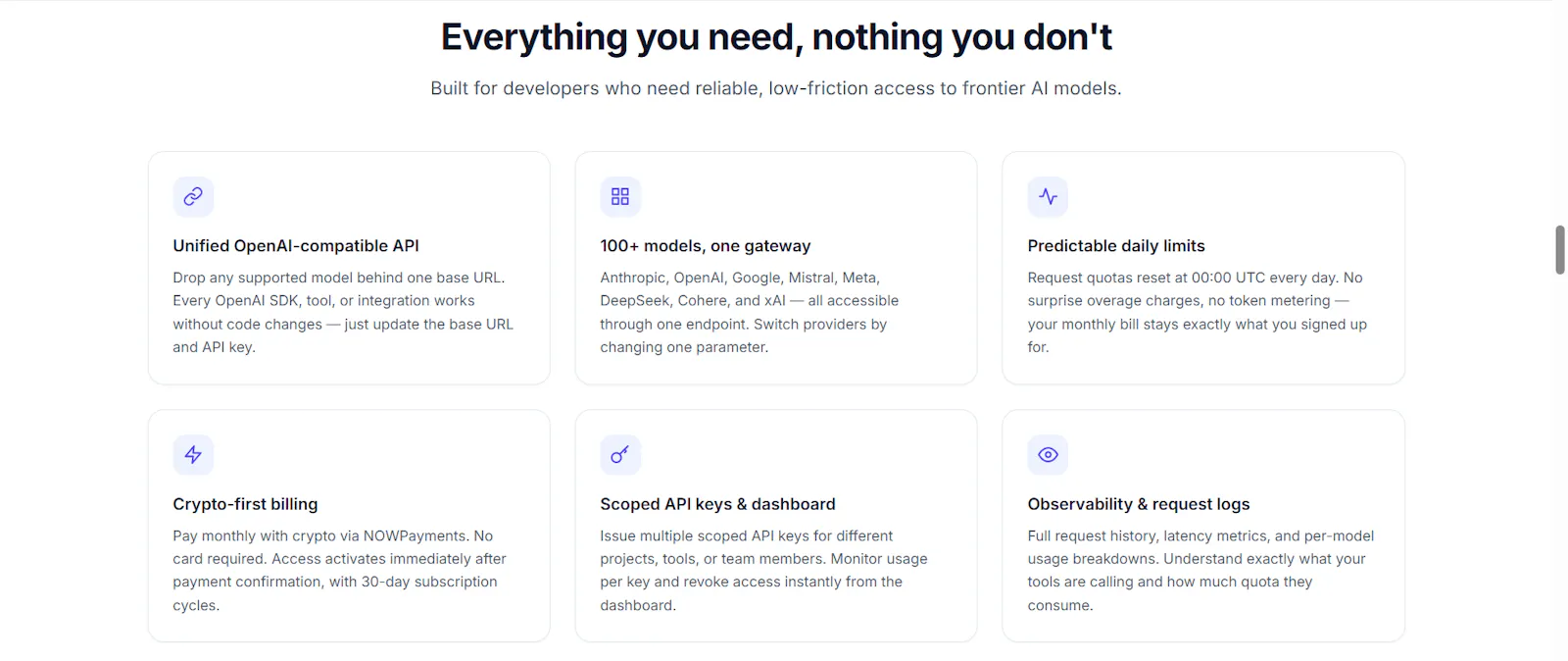Select the Scoped API keys & dashboard heading
Viewport: 1568px width, 661px height.
click(x=717, y=504)
